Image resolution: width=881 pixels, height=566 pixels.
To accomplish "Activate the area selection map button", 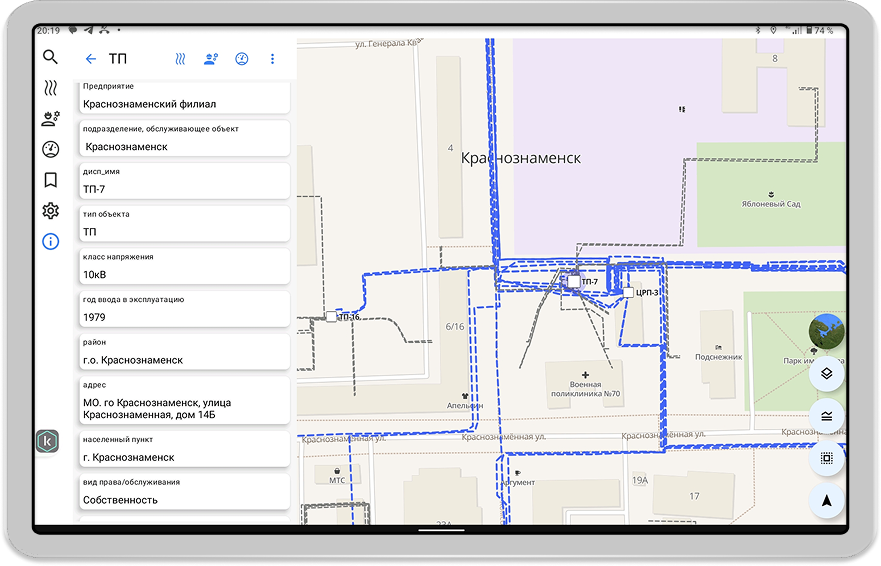I will 826,458.
